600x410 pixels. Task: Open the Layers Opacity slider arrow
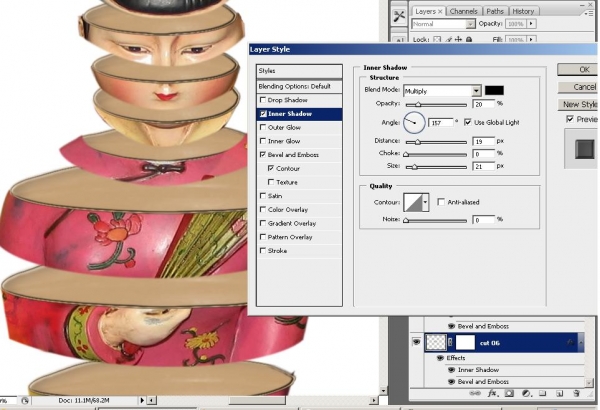(x=531, y=24)
